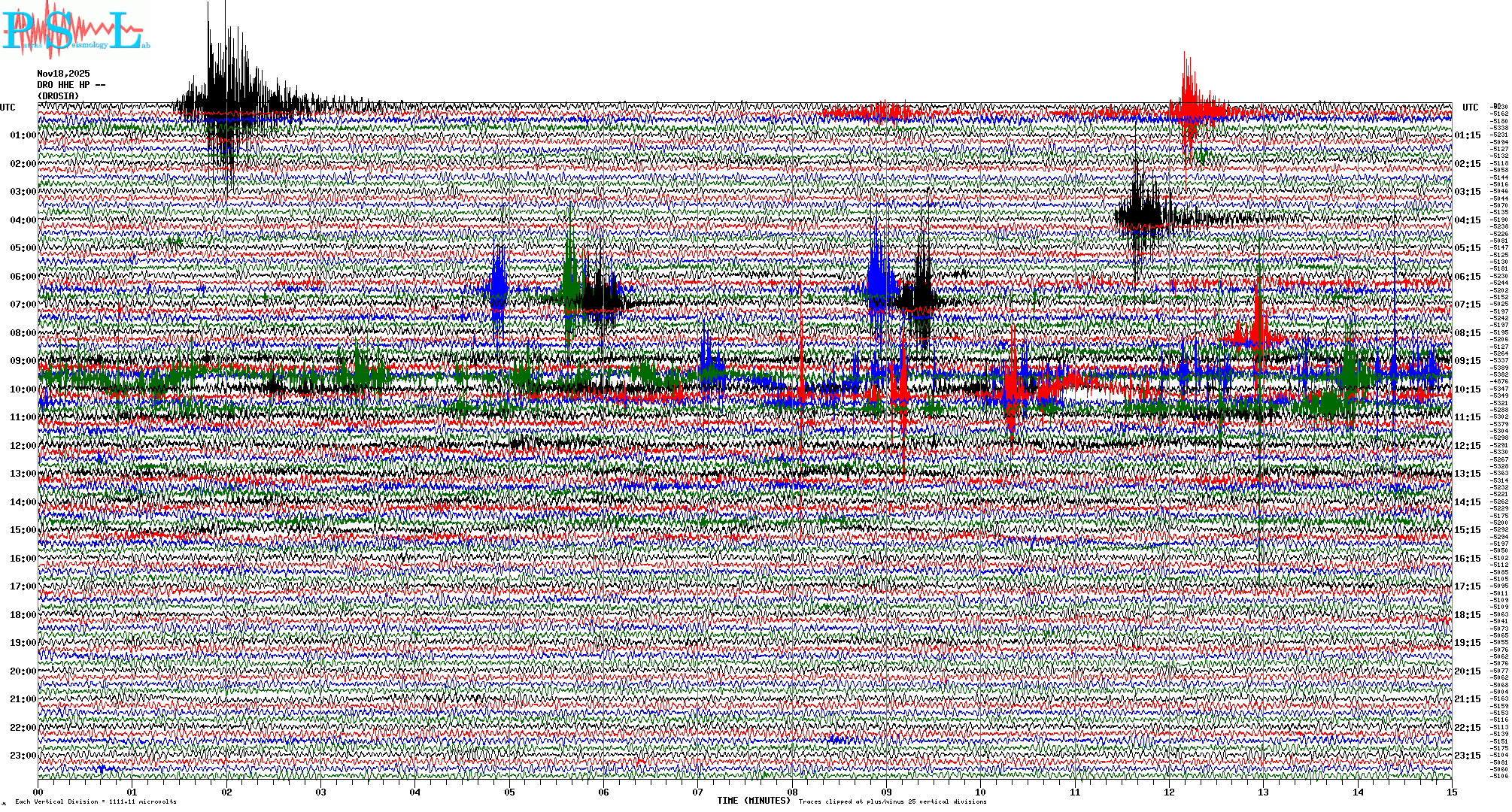This screenshot has height=812, width=1512.
Task: Click the 23:00 hour label on left axis
Action: (23, 756)
